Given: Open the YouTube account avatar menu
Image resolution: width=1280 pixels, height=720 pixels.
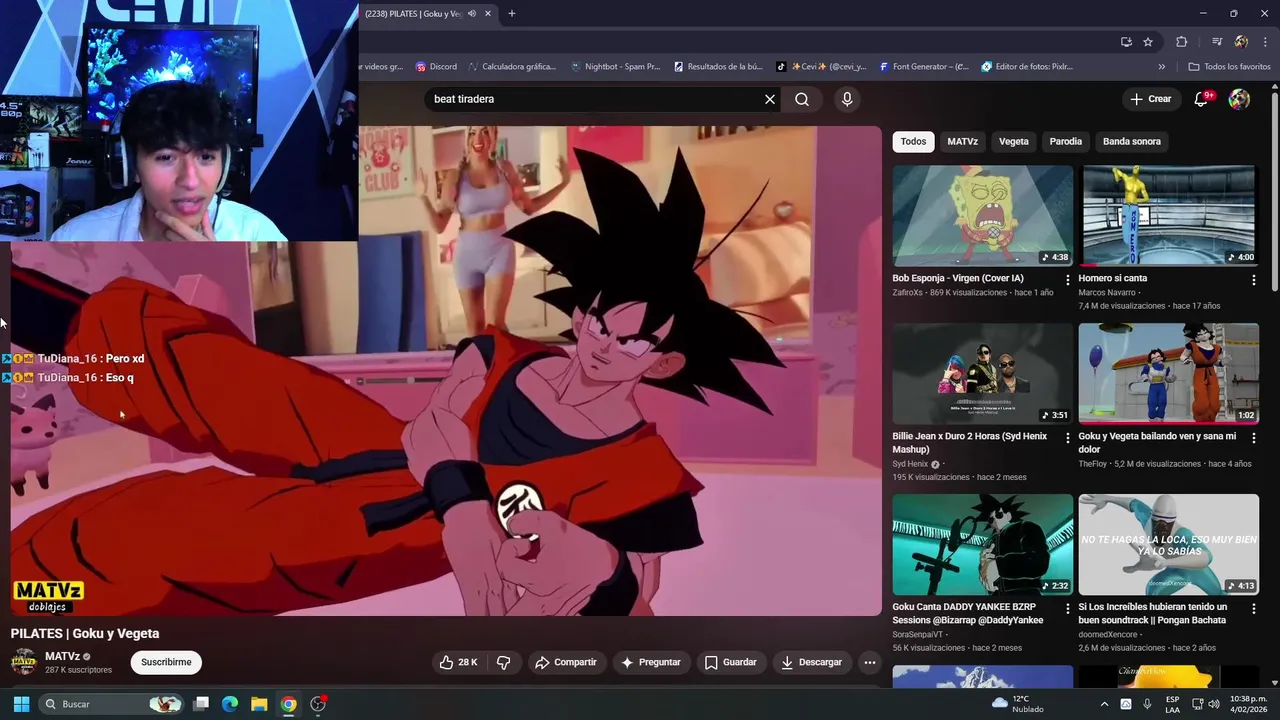Looking at the screenshot, I should tap(1239, 99).
